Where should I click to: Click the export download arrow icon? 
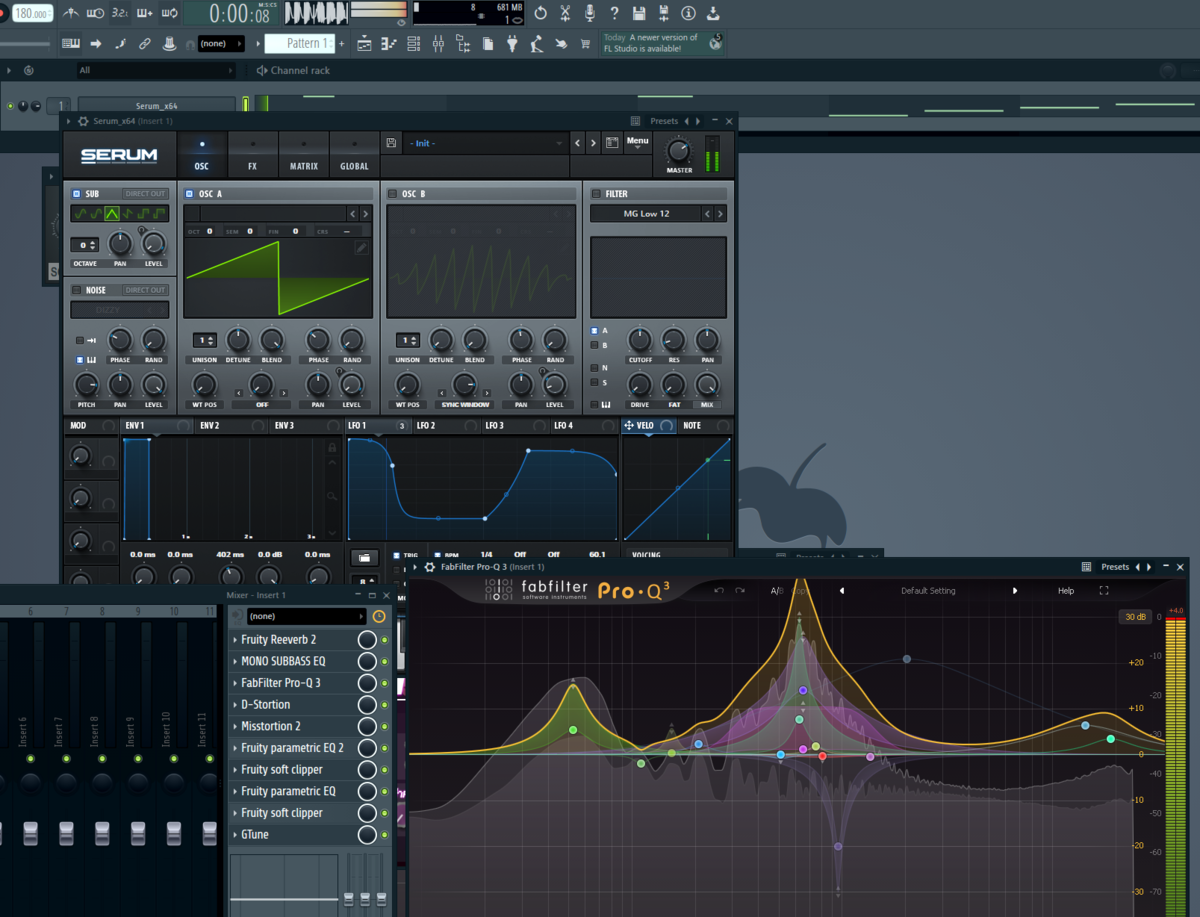point(713,13)
